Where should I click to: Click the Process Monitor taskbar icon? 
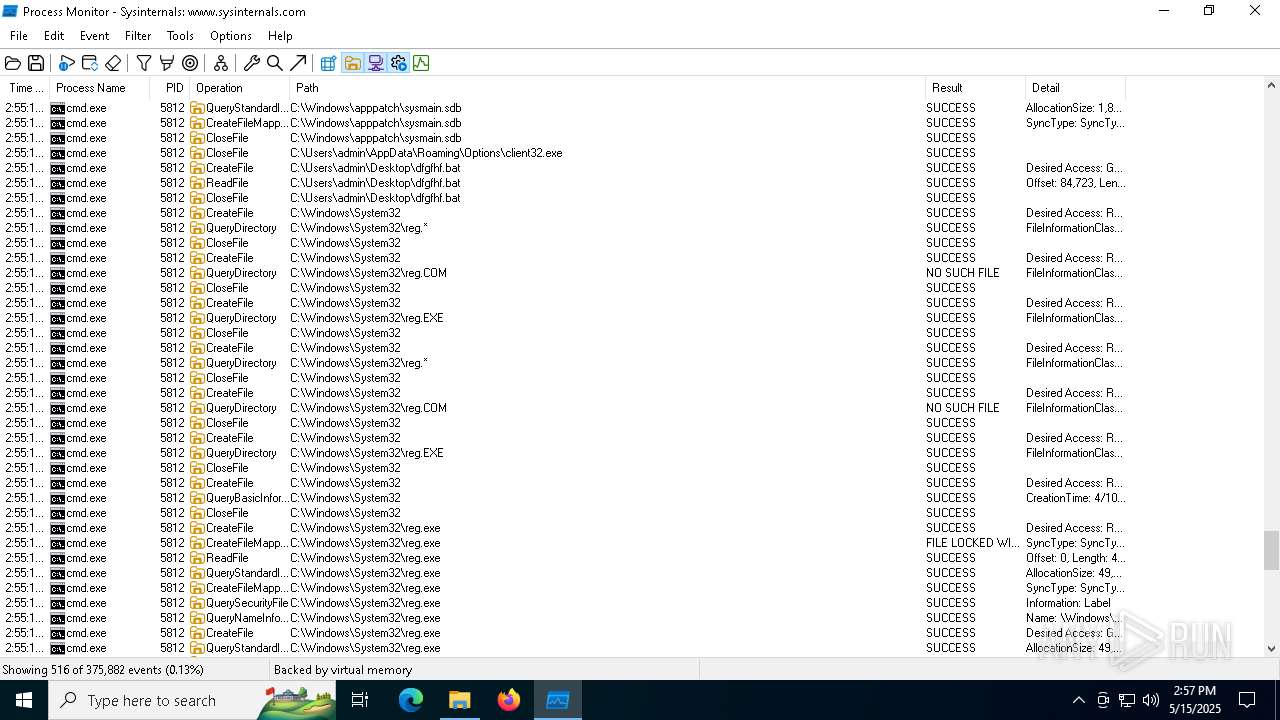pos(558,700)
